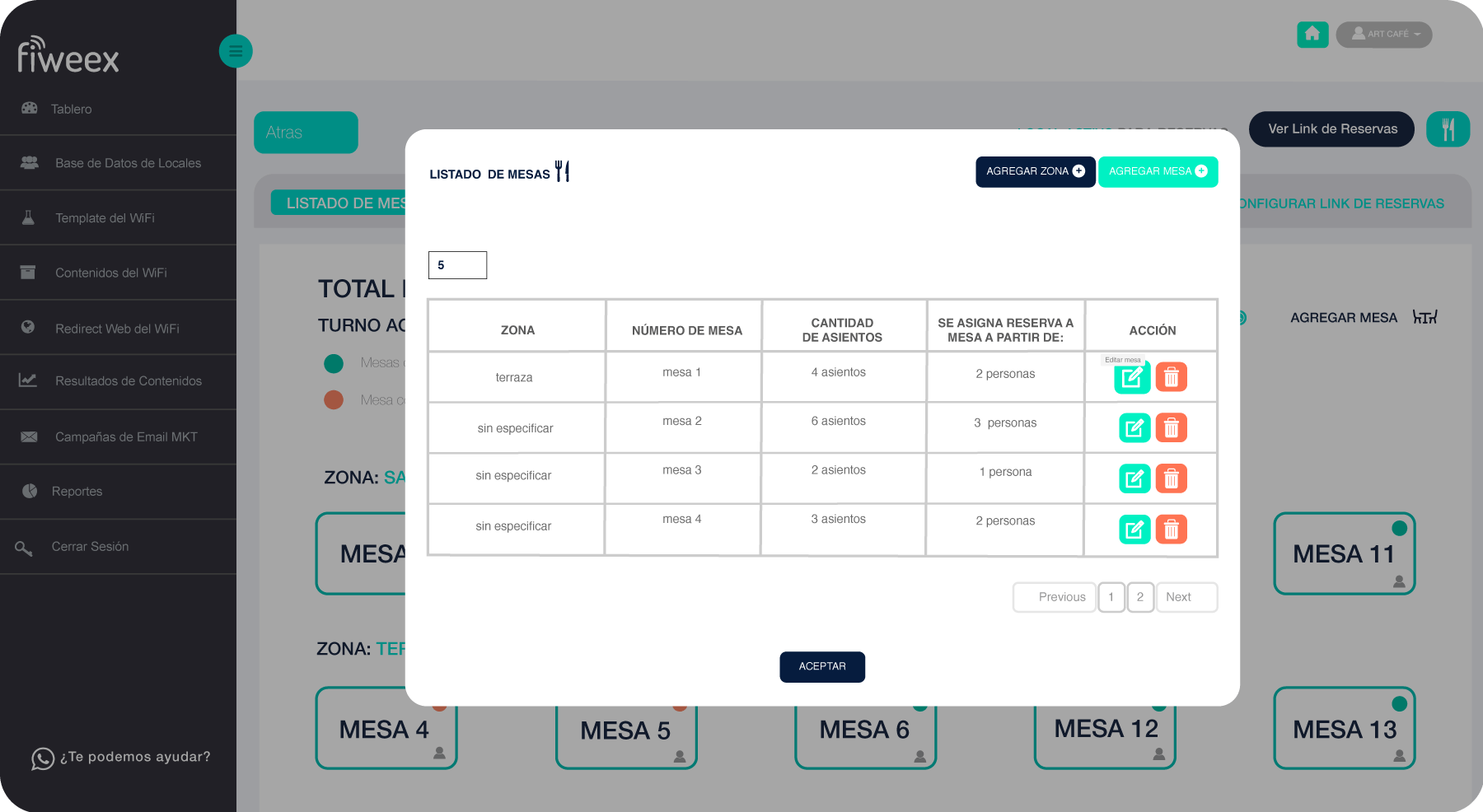
Task: Click the fork and knife button
Action: 1448,129
